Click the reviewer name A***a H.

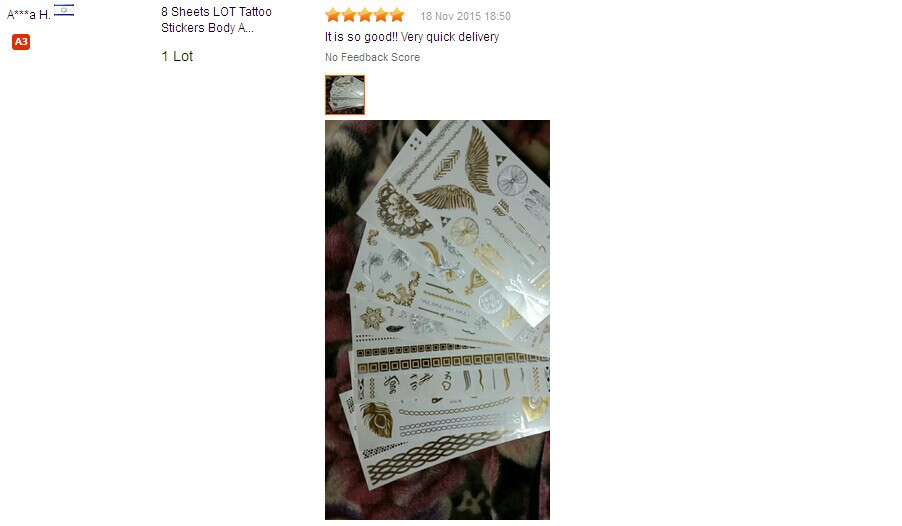[x=29, y=15]
